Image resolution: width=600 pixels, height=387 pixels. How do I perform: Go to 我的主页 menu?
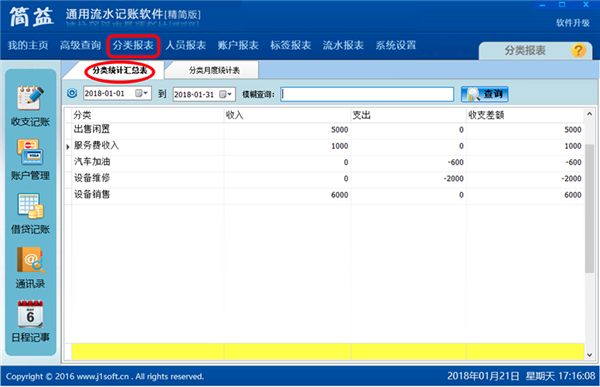click(28, 45)
